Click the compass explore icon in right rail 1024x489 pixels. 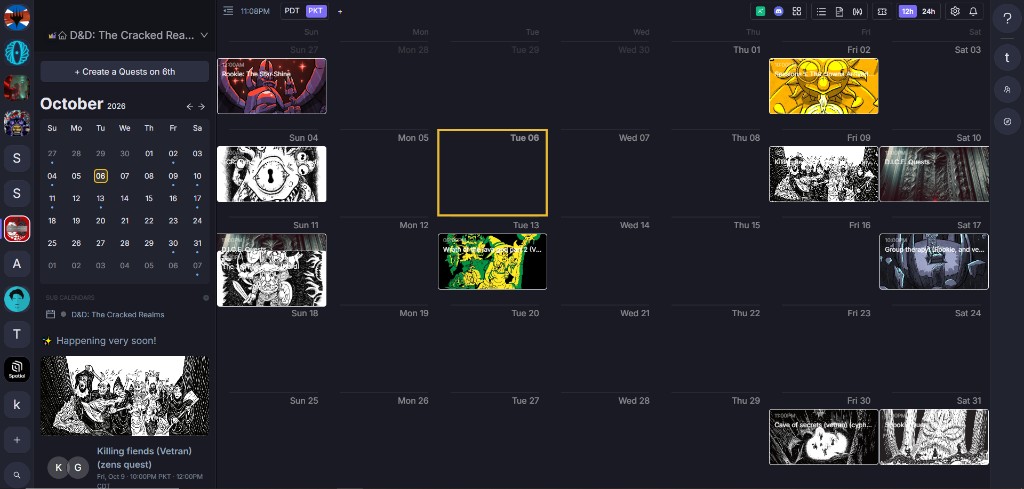(1007, 121)
